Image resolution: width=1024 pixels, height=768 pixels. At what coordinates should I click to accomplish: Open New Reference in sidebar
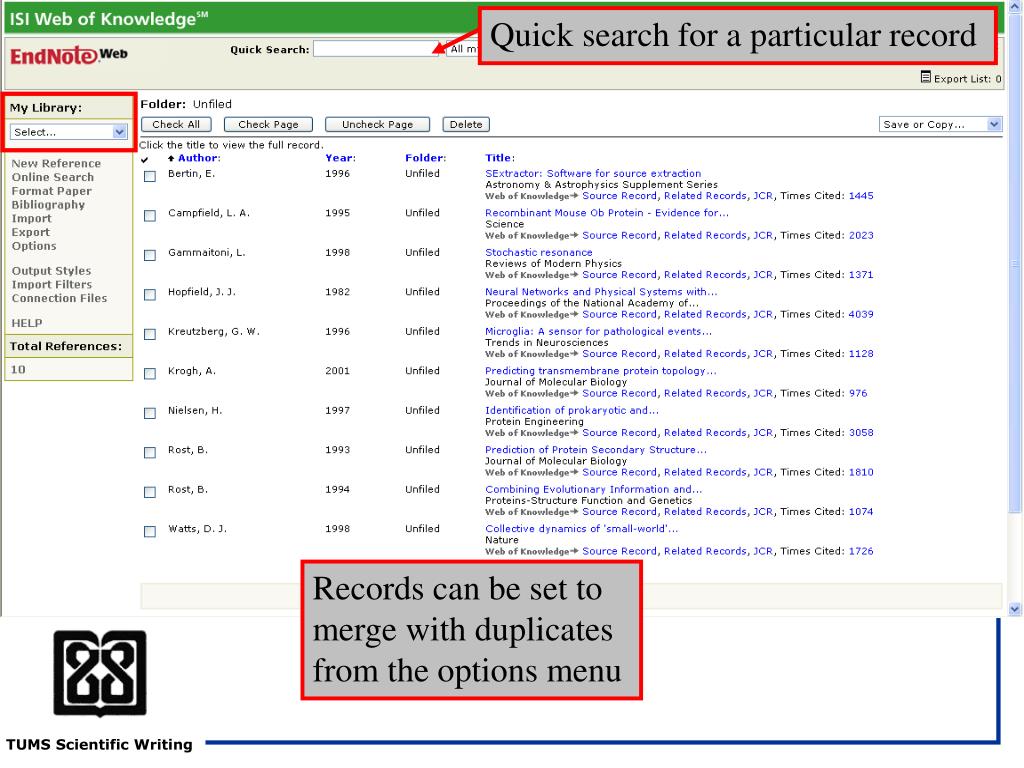coord(56,163)
